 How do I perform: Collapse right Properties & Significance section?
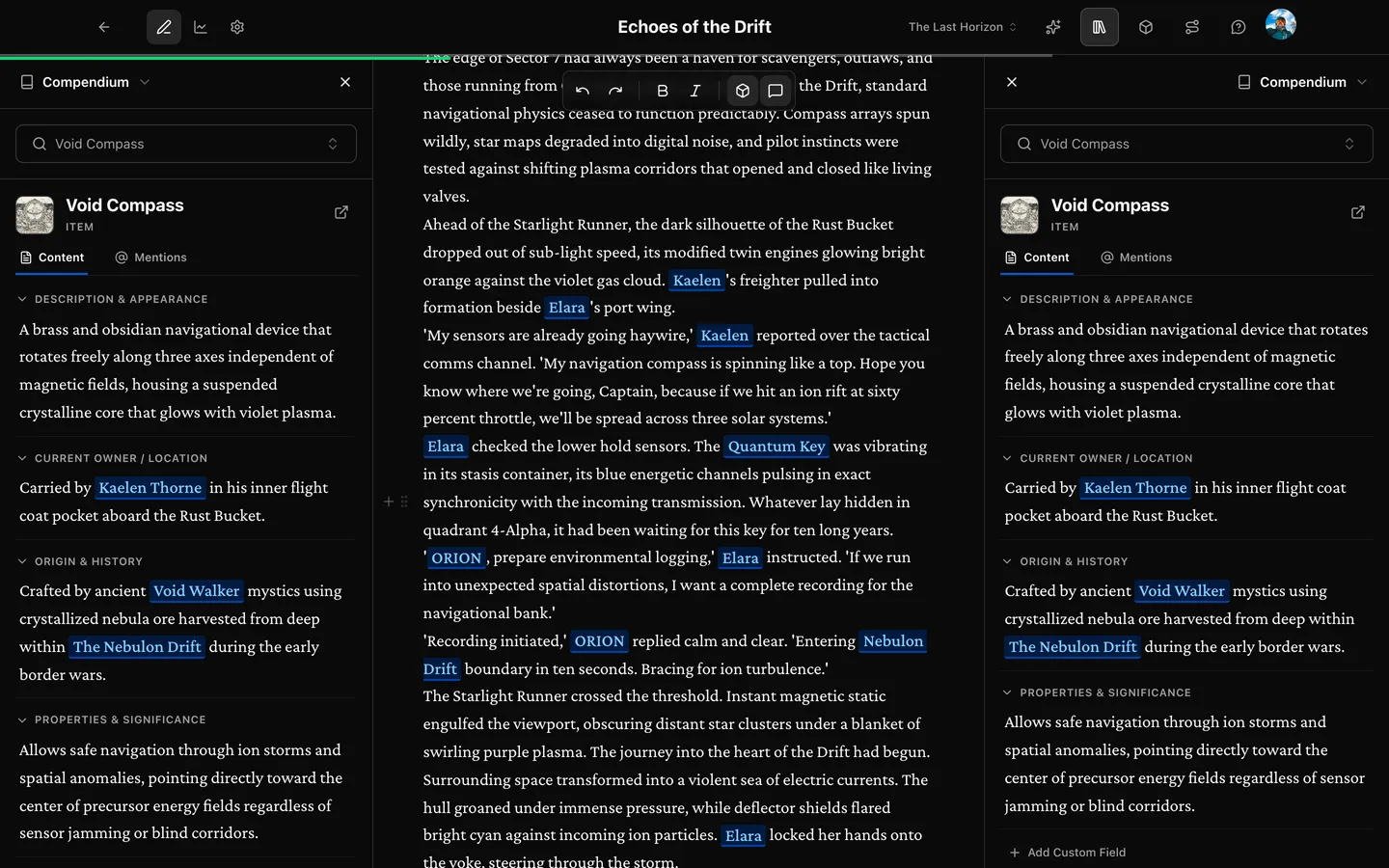[x=1097, y=692]
